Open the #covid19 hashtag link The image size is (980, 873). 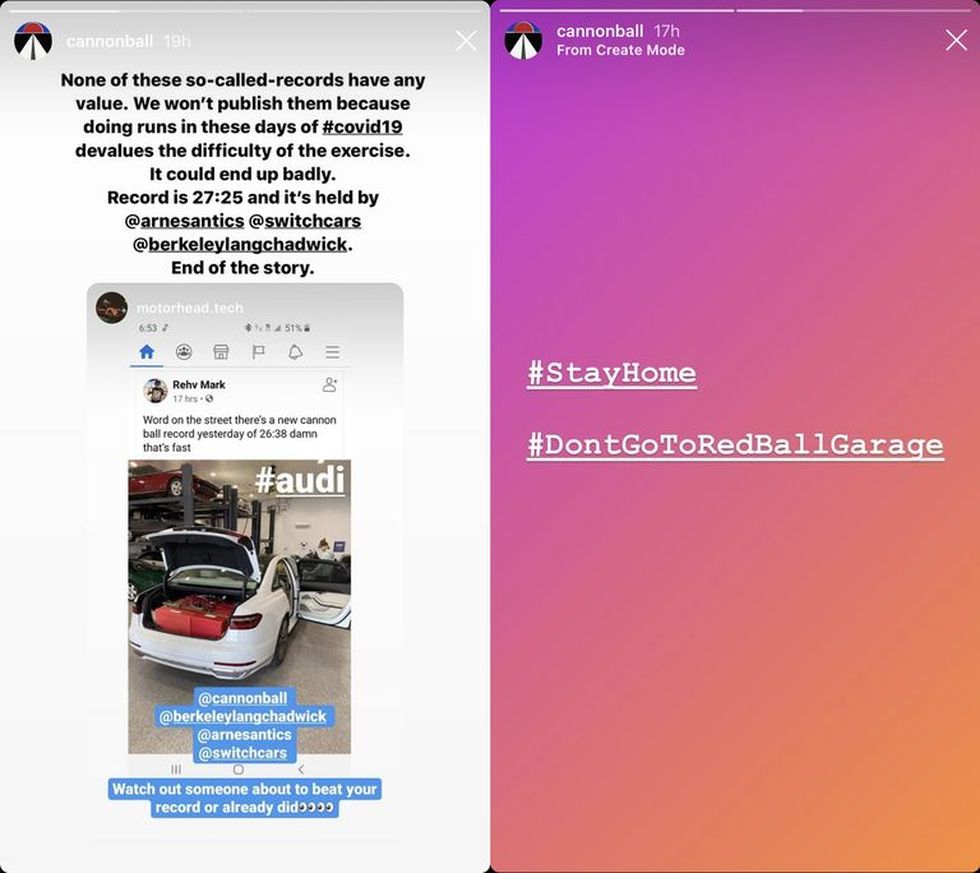tap(362, 127)
